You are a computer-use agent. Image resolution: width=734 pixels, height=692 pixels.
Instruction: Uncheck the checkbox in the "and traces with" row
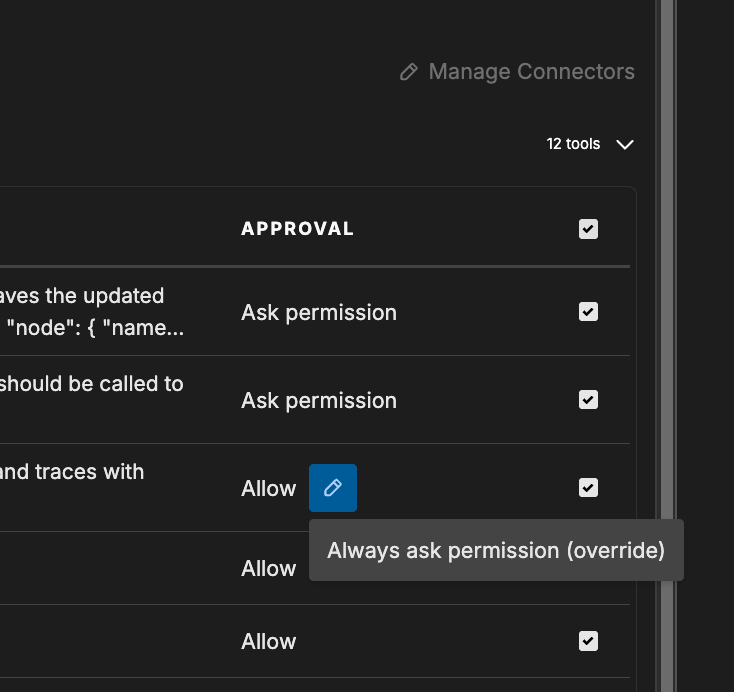(588, 488)
